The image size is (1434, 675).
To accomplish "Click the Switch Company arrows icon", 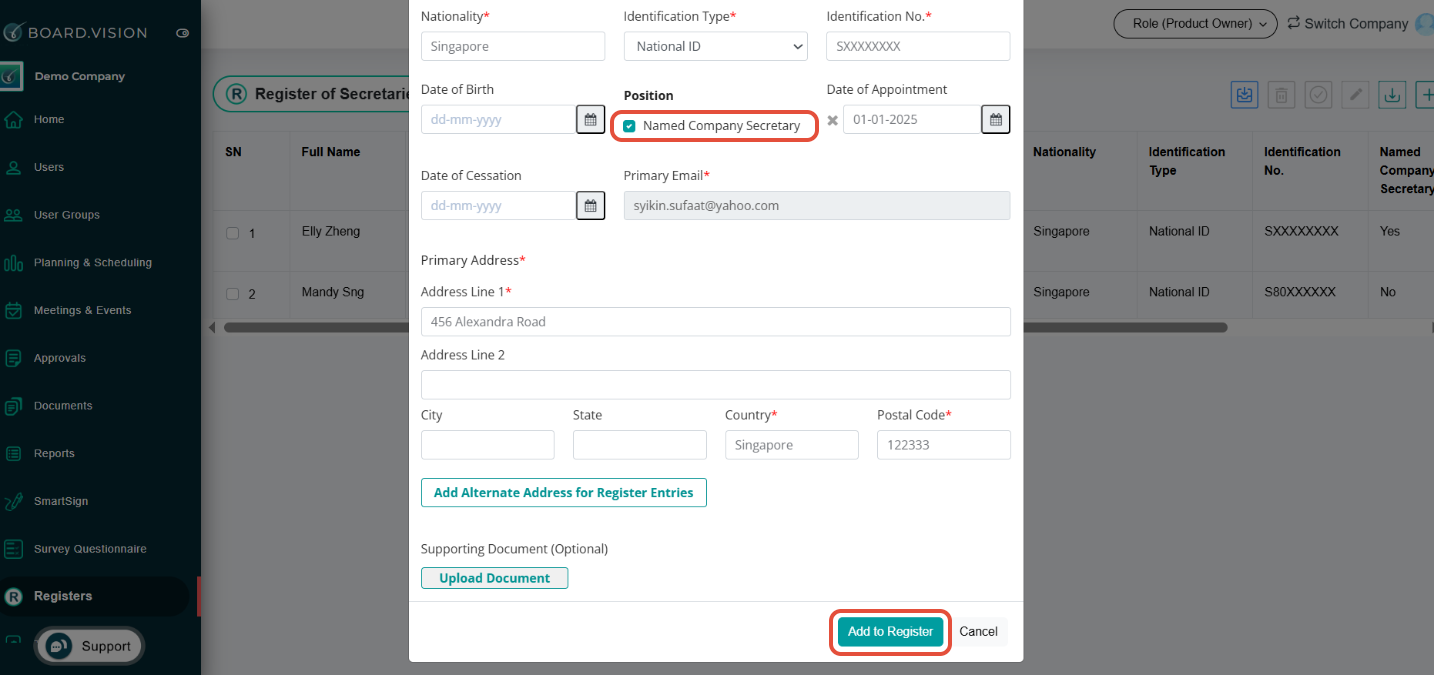I will (1294, 23).
